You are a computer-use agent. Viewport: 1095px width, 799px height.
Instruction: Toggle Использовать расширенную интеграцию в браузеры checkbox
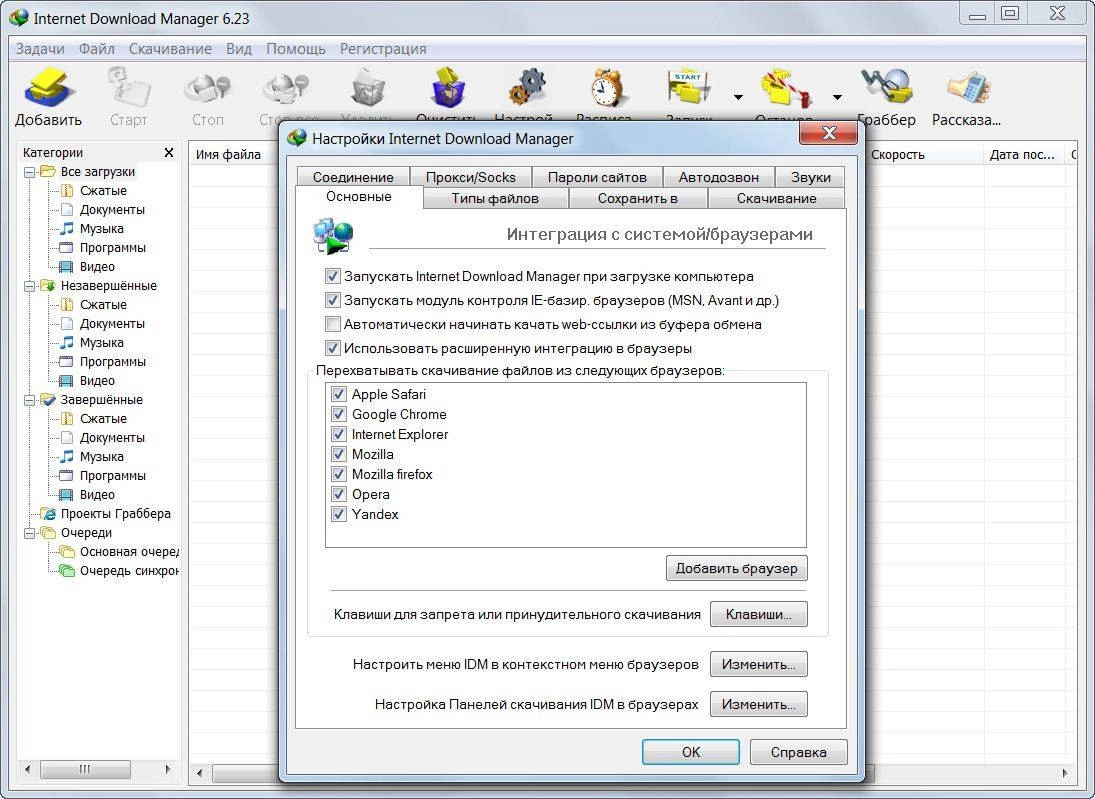(x=332, y=348)
